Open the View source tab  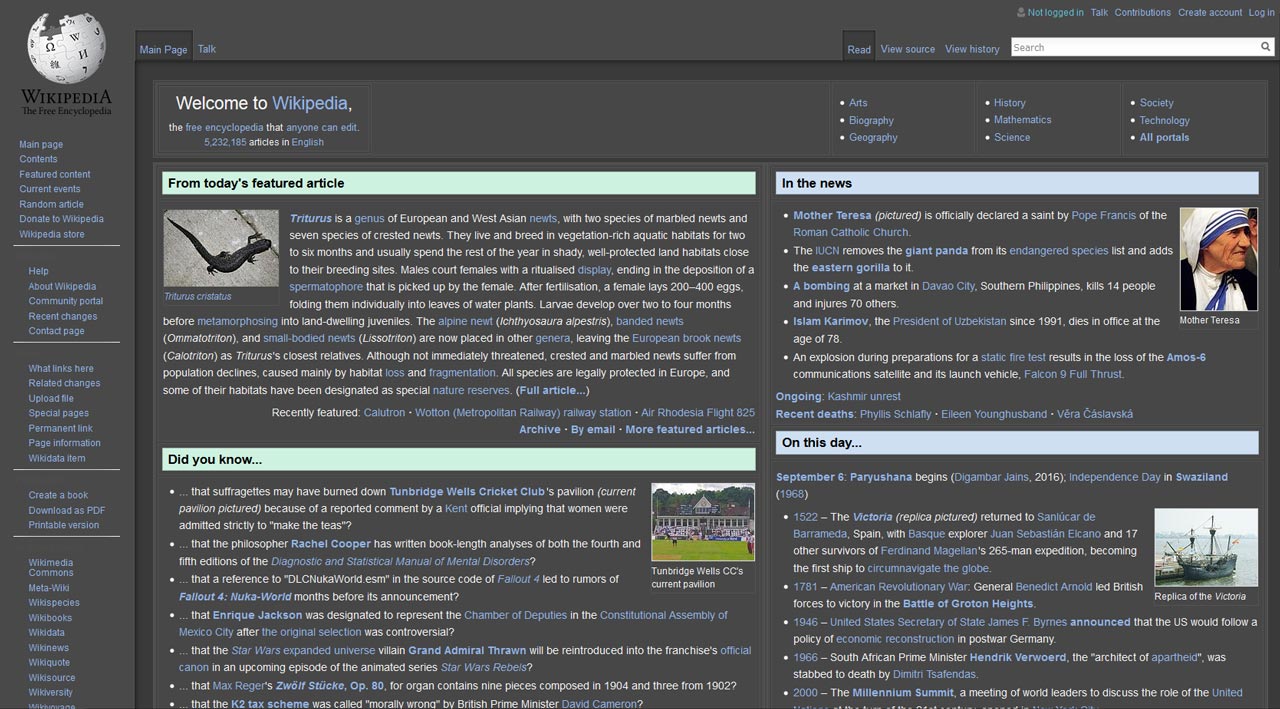point(908,49)
